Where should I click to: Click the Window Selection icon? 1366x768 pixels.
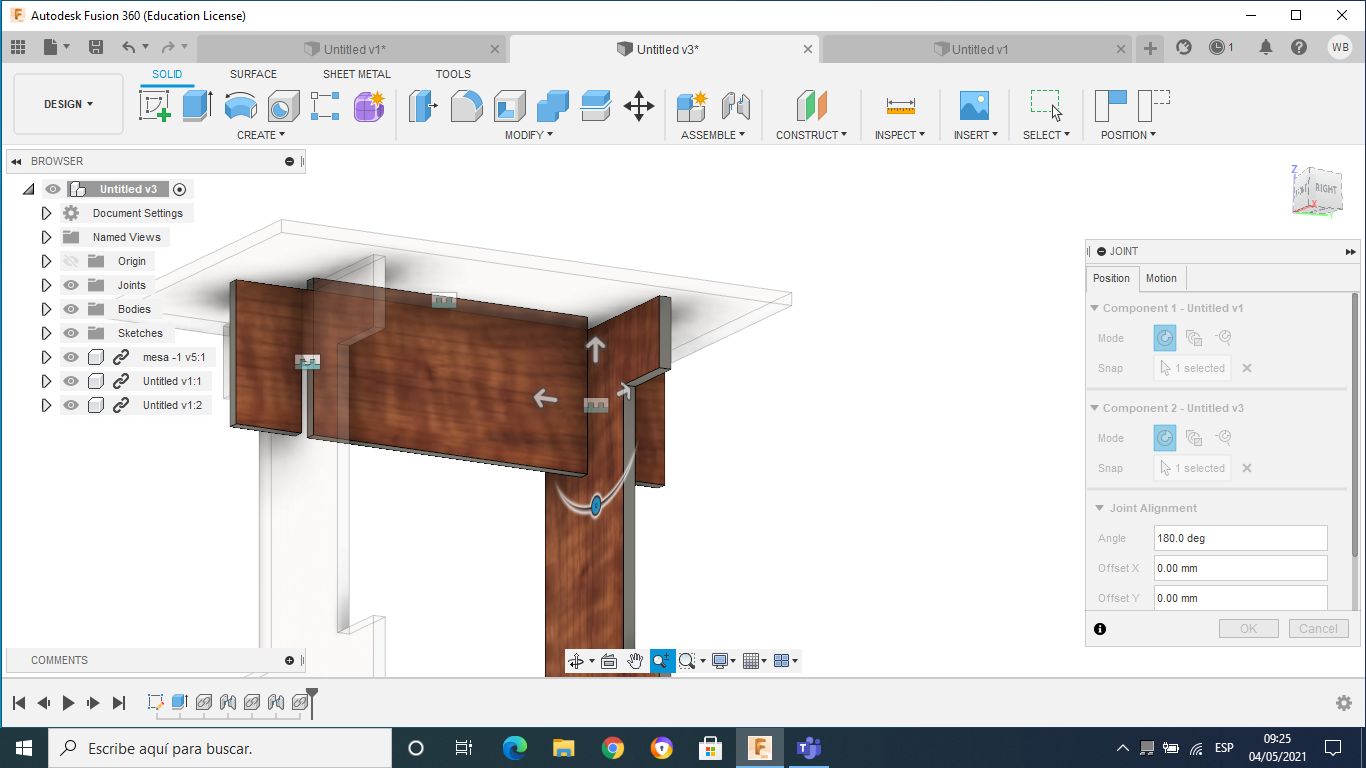click(1047, 105)
